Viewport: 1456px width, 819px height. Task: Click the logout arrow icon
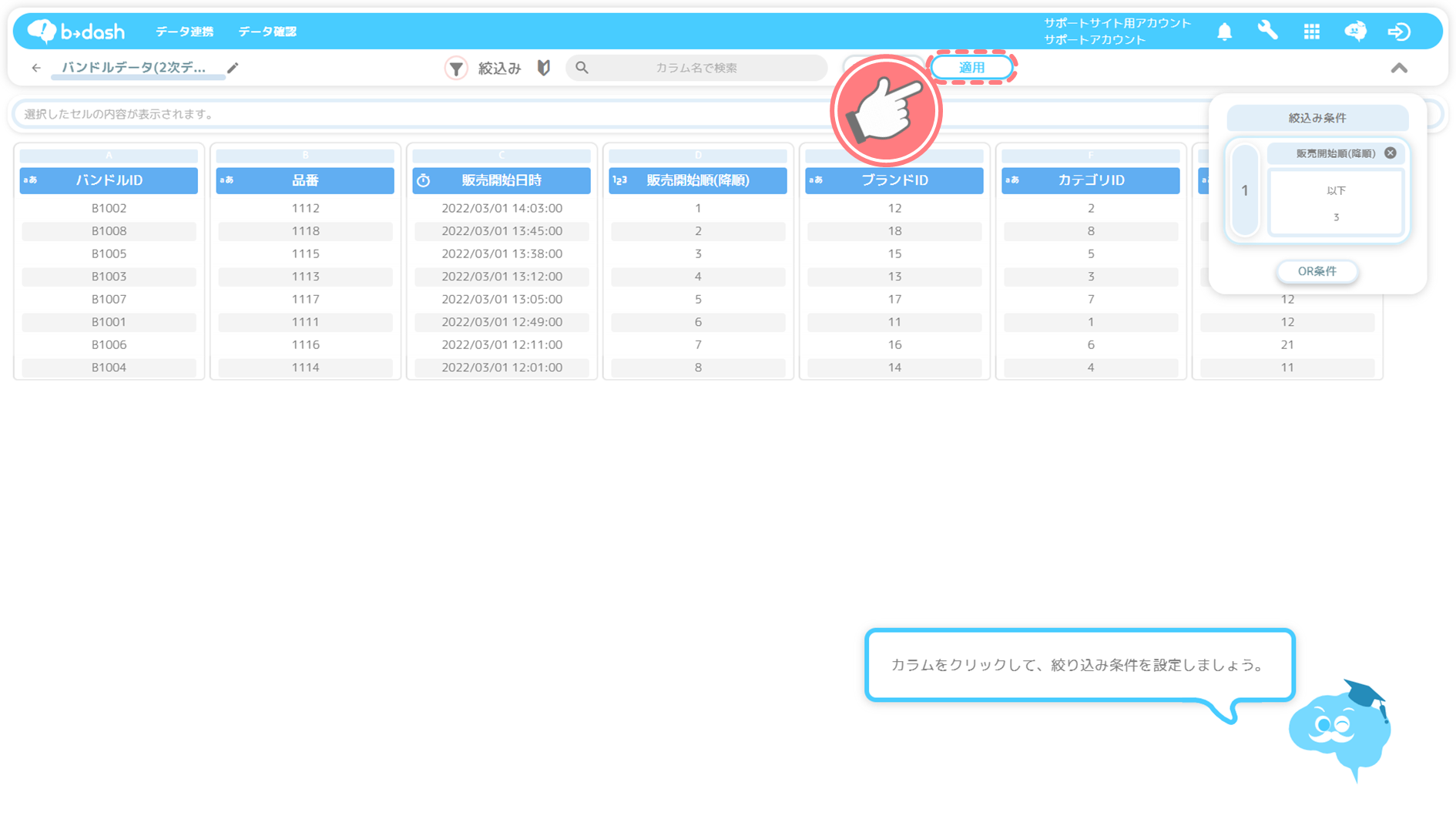(1398, 32)
